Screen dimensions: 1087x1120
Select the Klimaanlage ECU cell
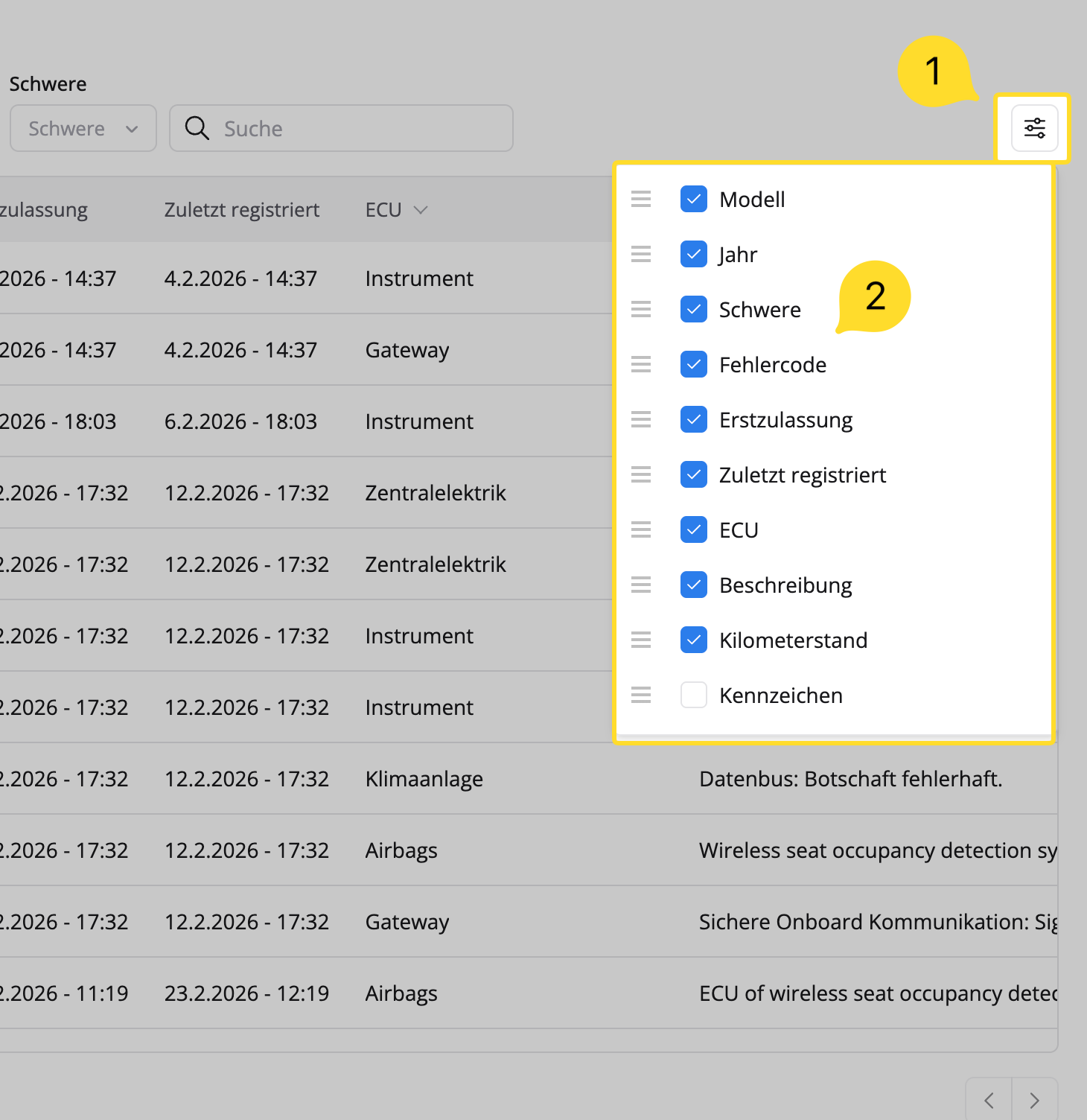tap(424, 779)
